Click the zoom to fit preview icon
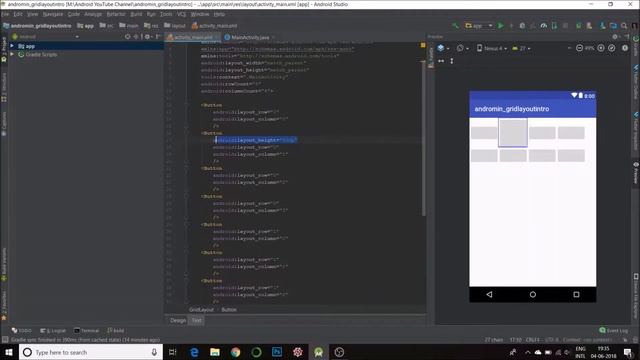The width and height of the screenshot is (640, 360). point(611,48)
